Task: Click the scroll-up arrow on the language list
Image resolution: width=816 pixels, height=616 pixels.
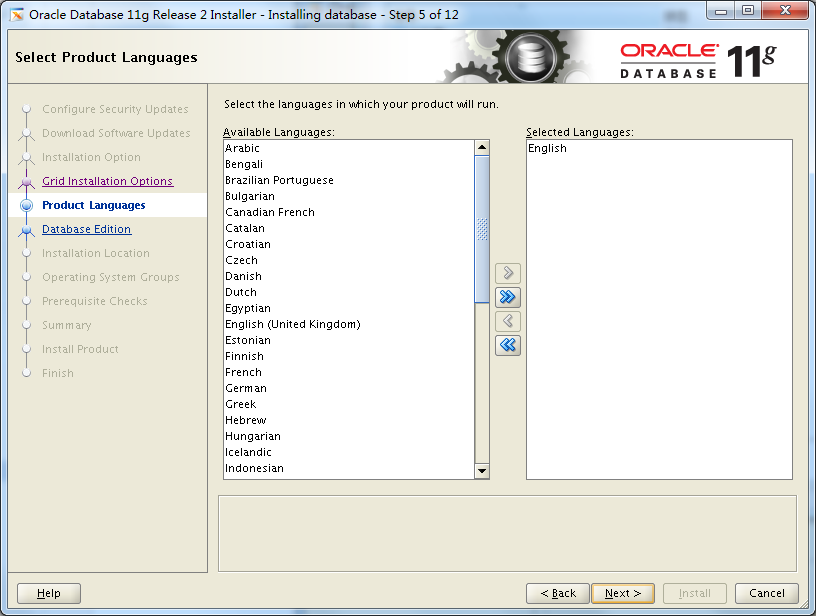Action: [481, 146]
